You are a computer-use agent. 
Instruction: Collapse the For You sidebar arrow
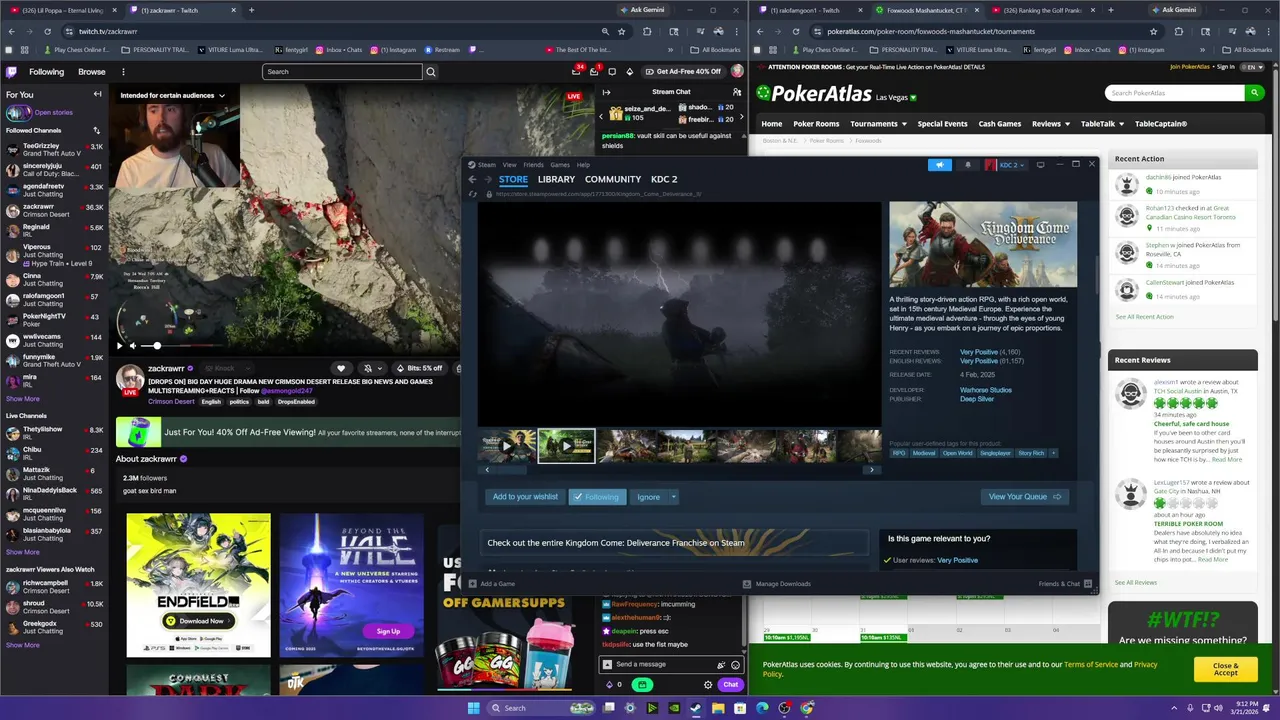point(97,94)
